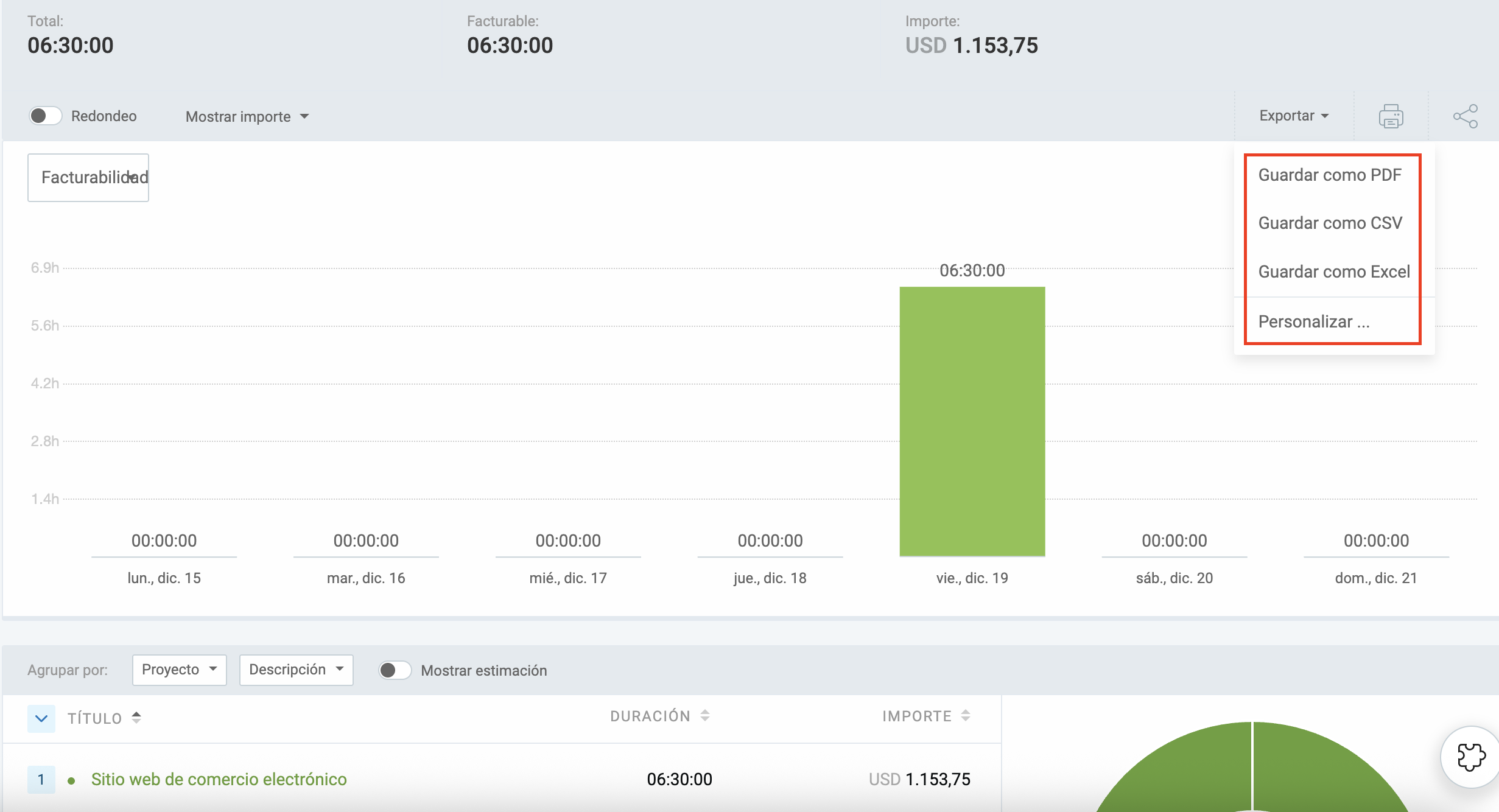Sort the table by IMPORTE
1499x812 pixels.
click(x=966, y=716)
